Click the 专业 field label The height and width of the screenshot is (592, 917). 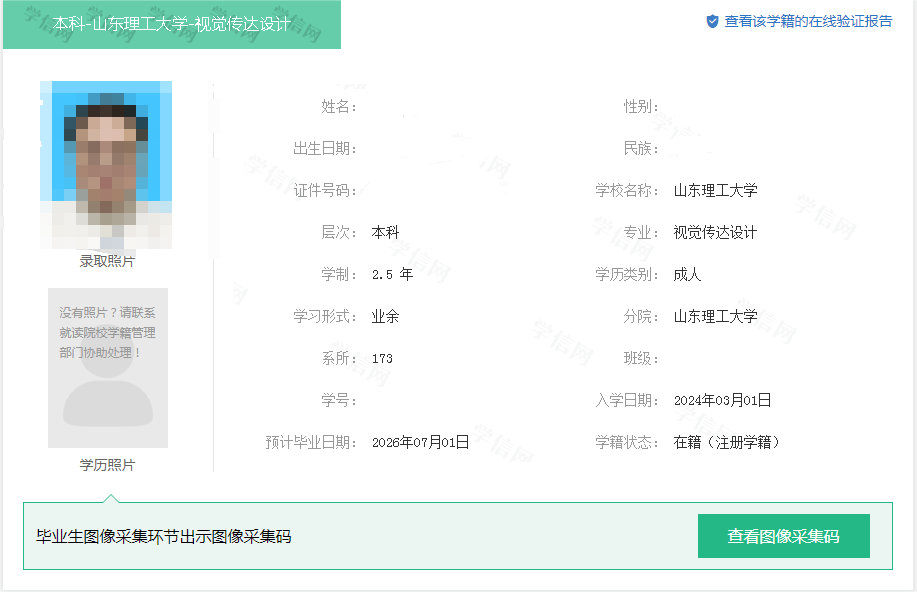641,233
